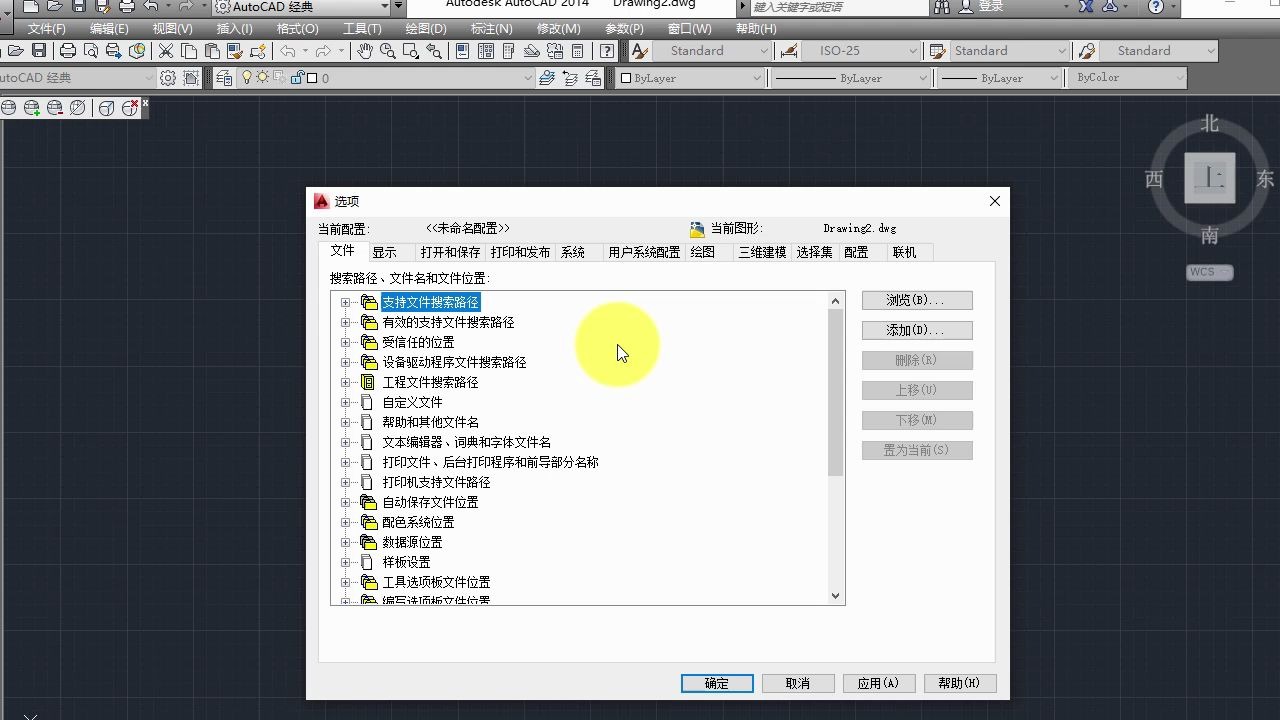Click the Copy icon in the standard toolbar
The width and height of the screenshot is (1280, 720).
[x=189, y=51]
